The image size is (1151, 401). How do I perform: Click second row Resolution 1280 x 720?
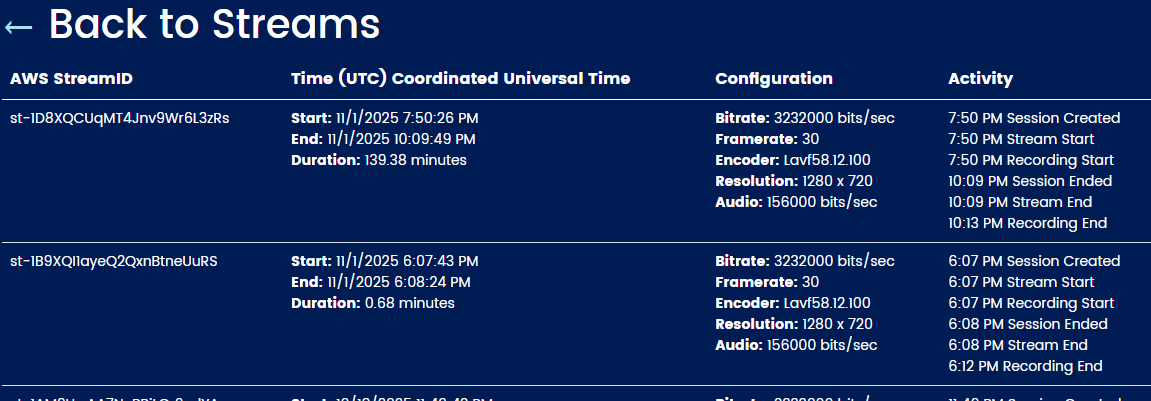[x=794, y=324]
